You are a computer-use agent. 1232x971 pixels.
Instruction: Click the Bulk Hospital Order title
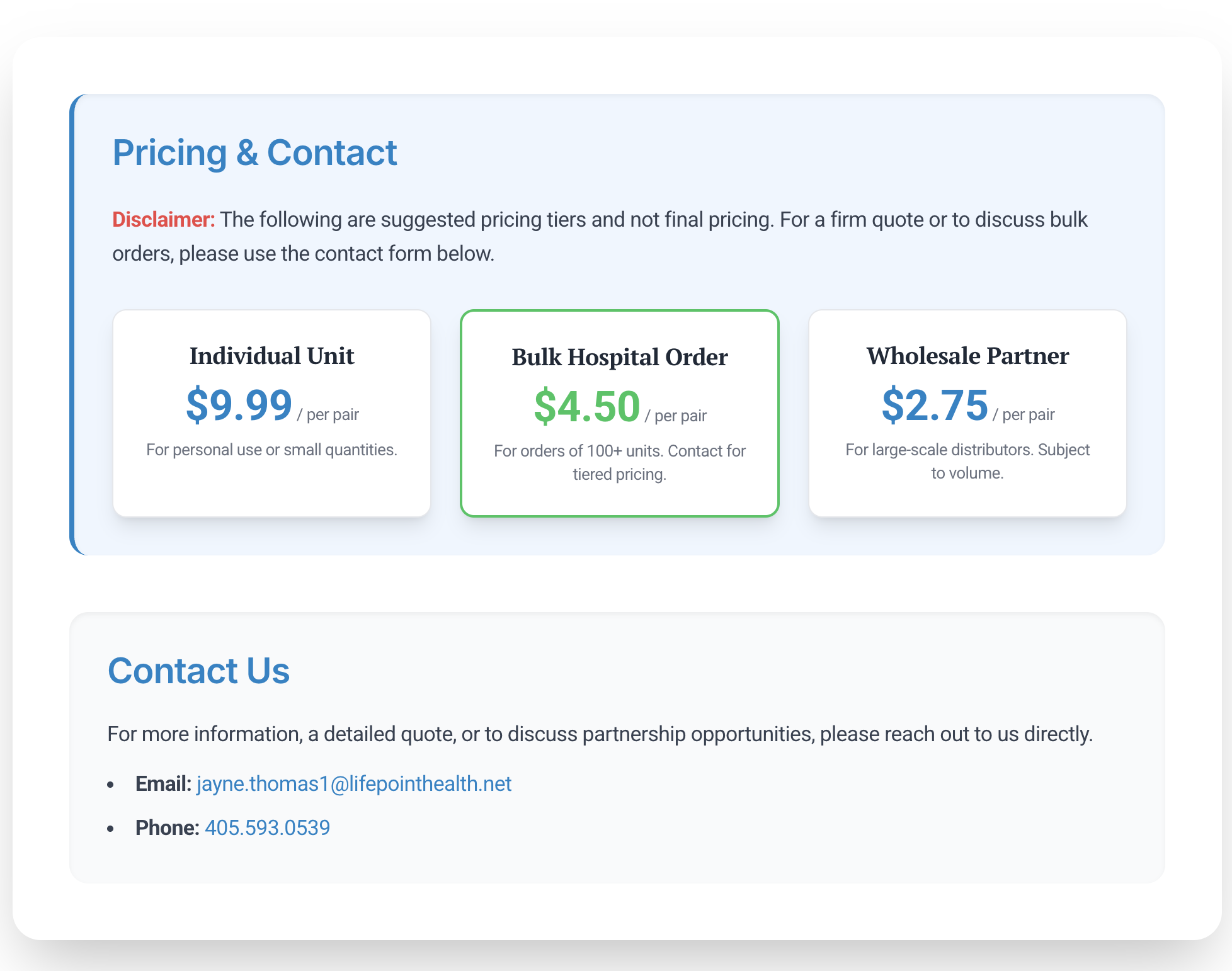[x=619, y=357]
